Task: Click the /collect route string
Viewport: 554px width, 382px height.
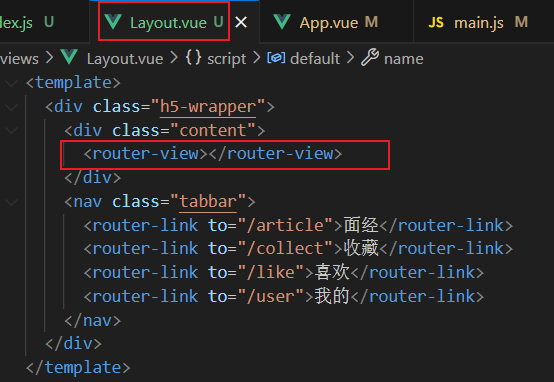Action: [x=285, y=249]
